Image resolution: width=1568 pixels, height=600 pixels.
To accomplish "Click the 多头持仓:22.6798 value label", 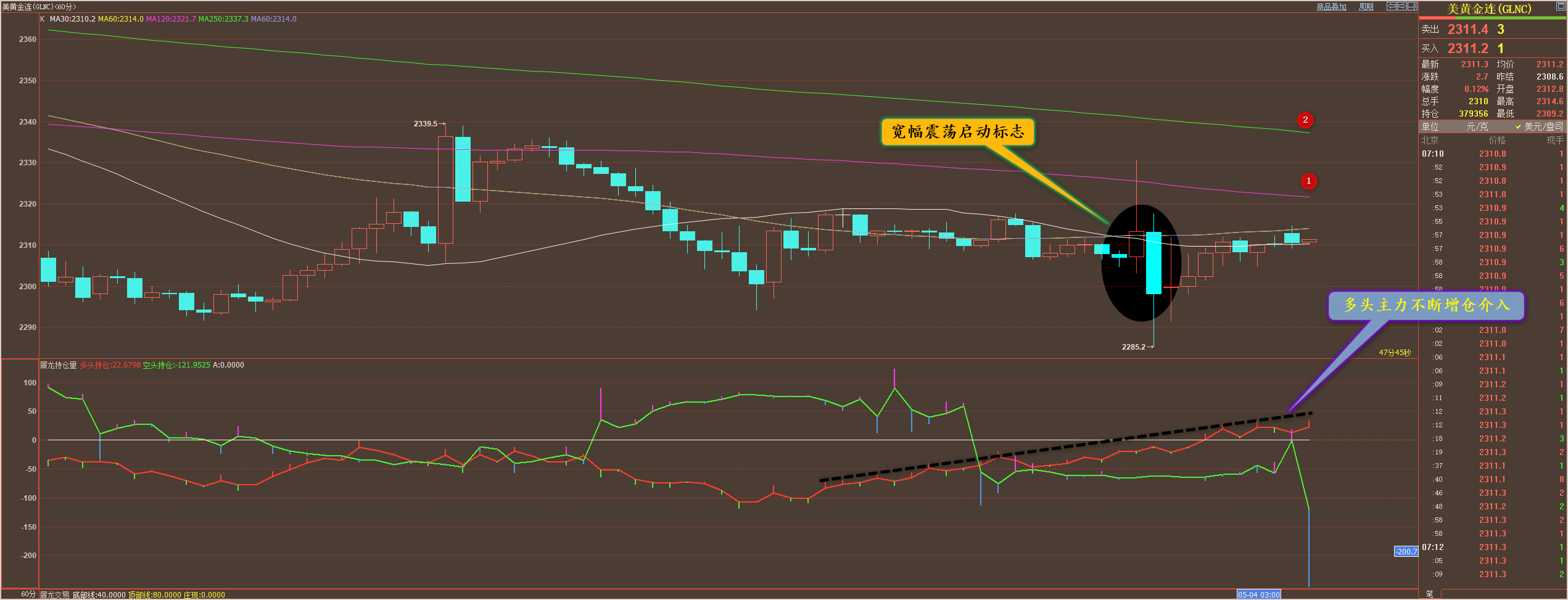I will (110, 365).
